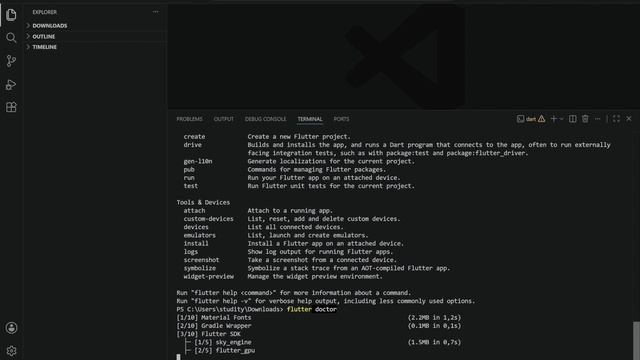The height and width of the screenshot is (360, 640).
Task: Click the '[1/5] sky_engine' line
Action: click(223, 342)
